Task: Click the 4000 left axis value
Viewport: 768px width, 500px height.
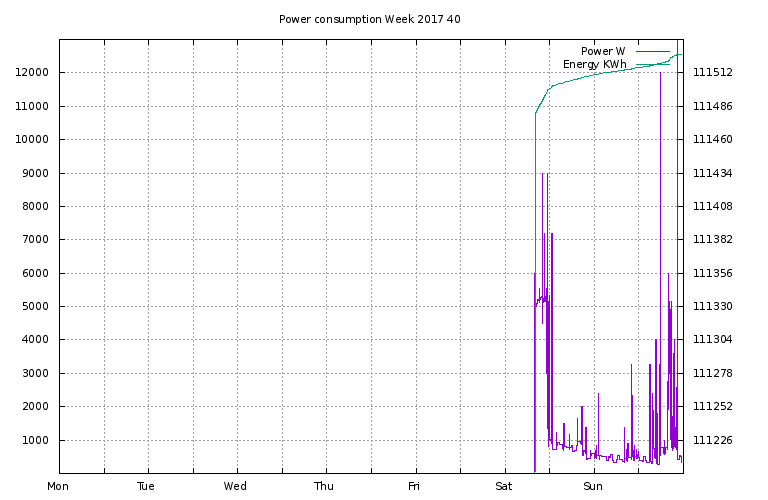Action: point(35,339)
